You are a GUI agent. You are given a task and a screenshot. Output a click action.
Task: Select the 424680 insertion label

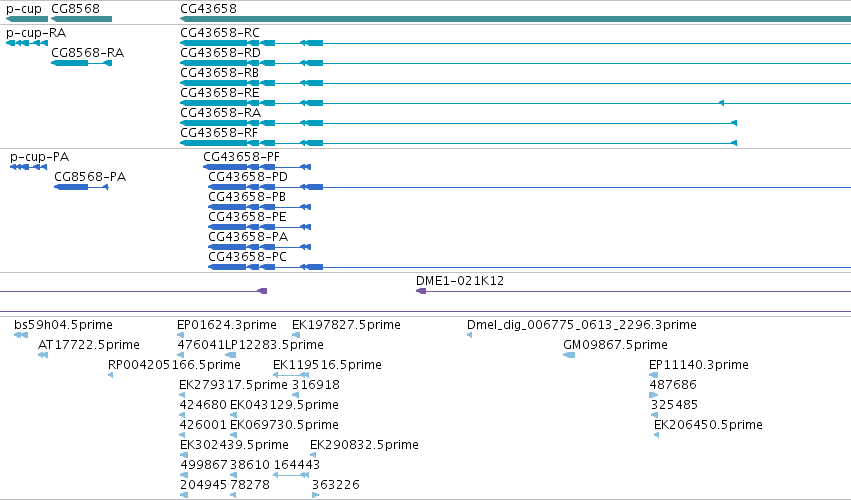(203, 405)
